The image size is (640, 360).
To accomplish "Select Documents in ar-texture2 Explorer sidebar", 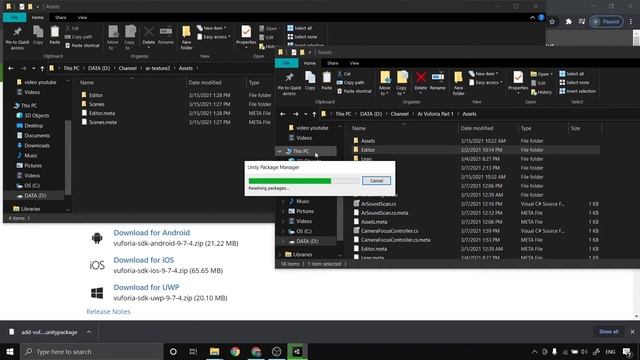I will [x=37, y=136].
